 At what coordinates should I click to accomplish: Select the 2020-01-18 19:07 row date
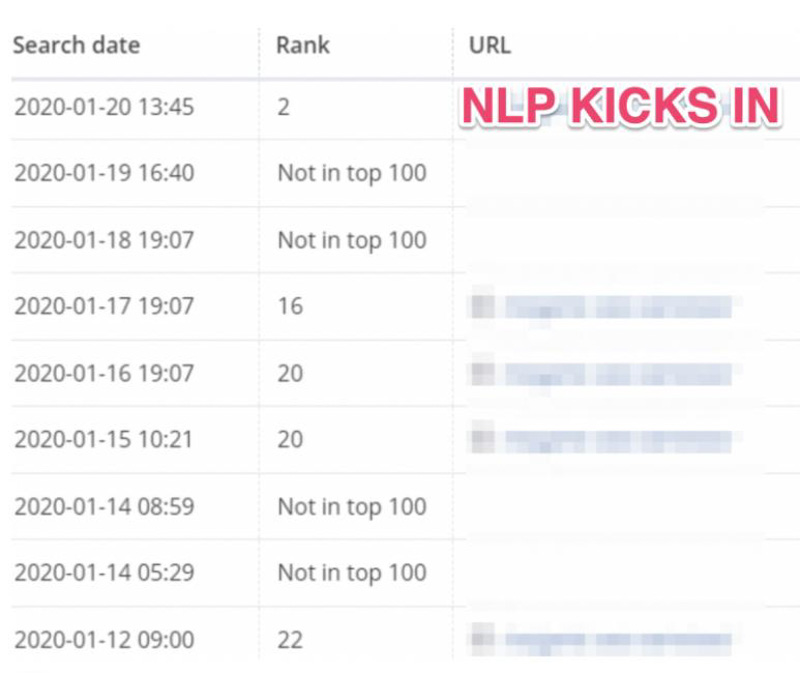click(x=104, y=240)
